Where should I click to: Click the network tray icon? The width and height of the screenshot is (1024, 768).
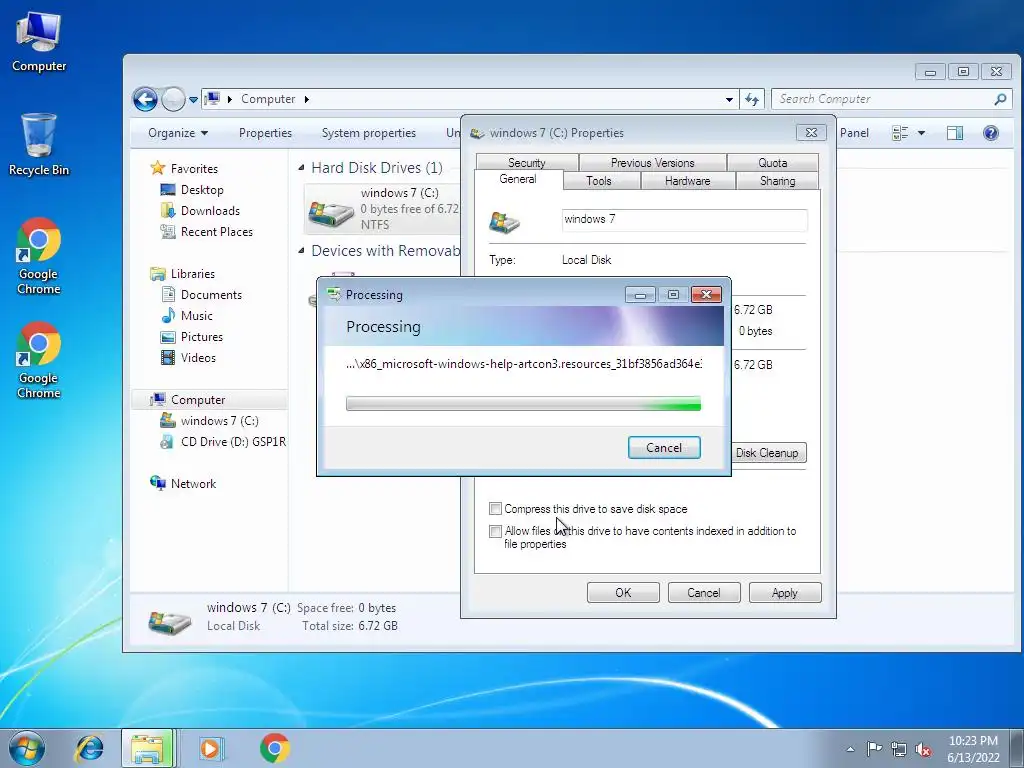tap(899, 749)
